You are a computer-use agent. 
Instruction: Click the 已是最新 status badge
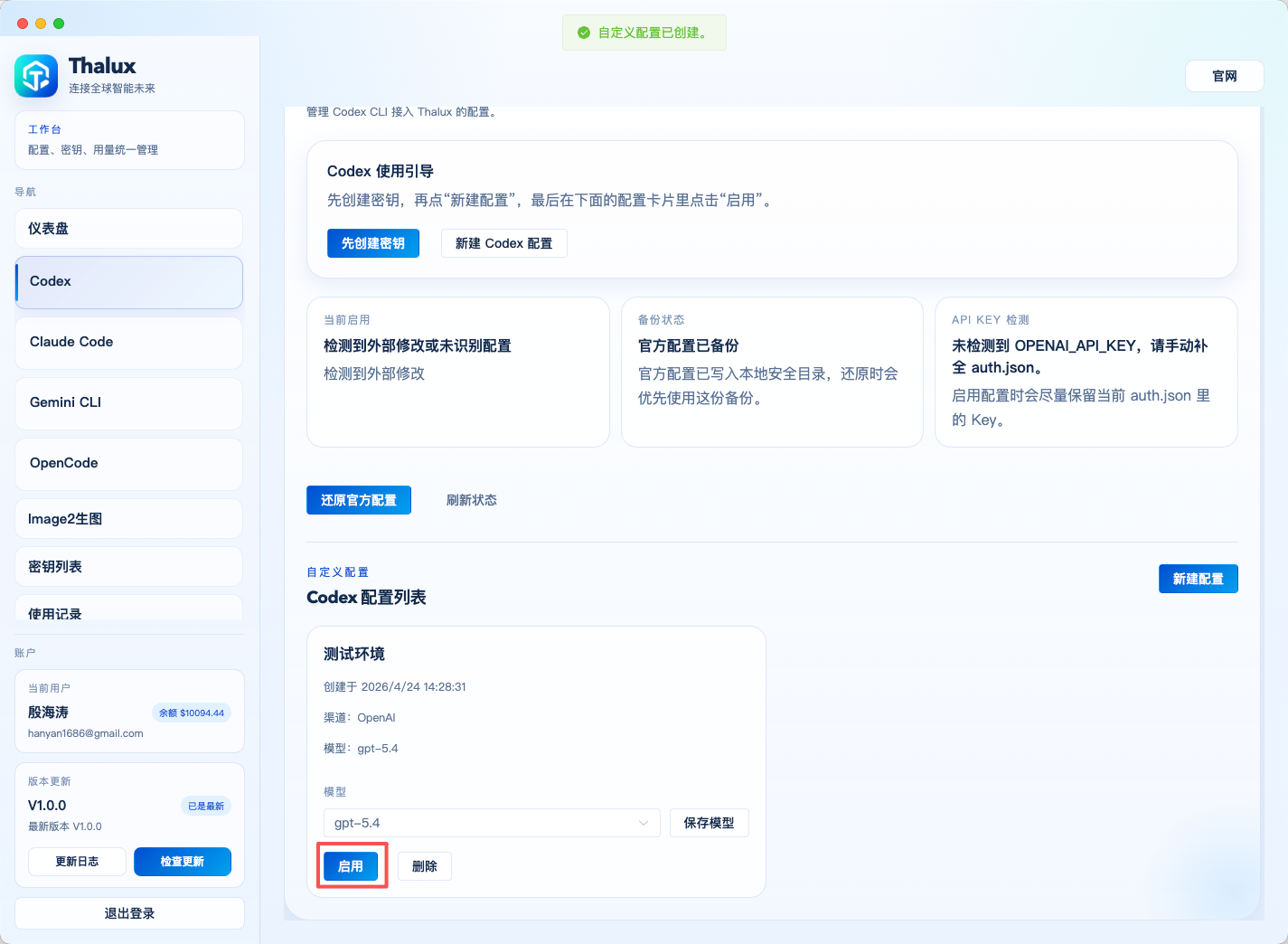(x=206, y=806)
